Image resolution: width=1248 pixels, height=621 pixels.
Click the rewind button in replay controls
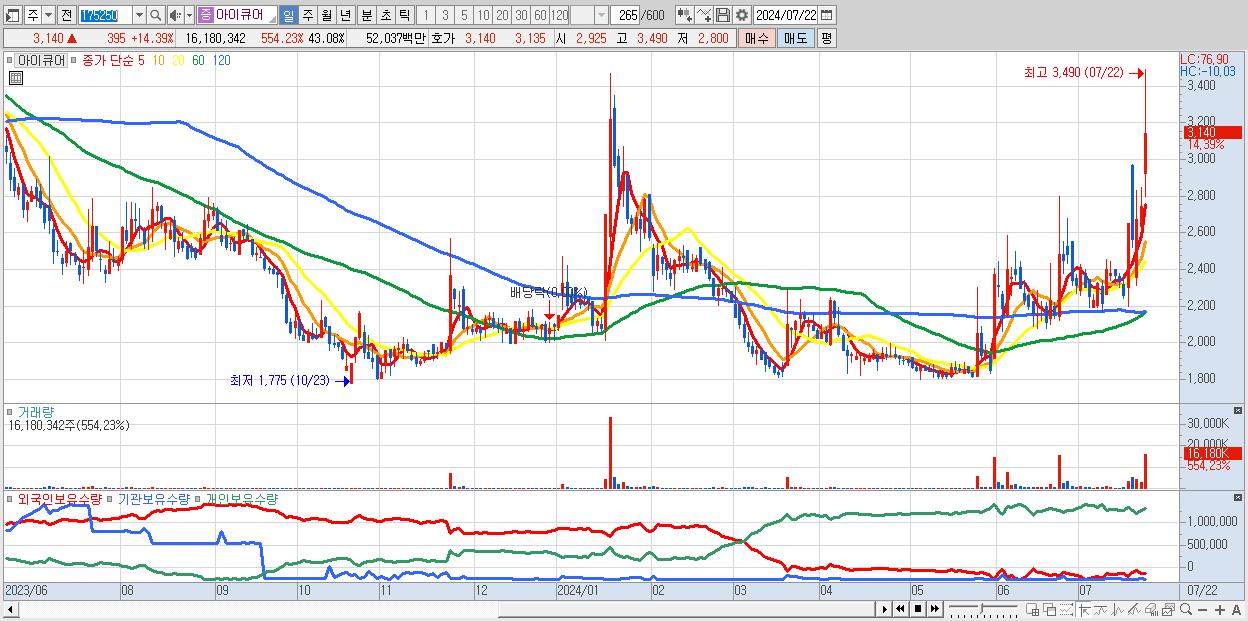point(900,608)
